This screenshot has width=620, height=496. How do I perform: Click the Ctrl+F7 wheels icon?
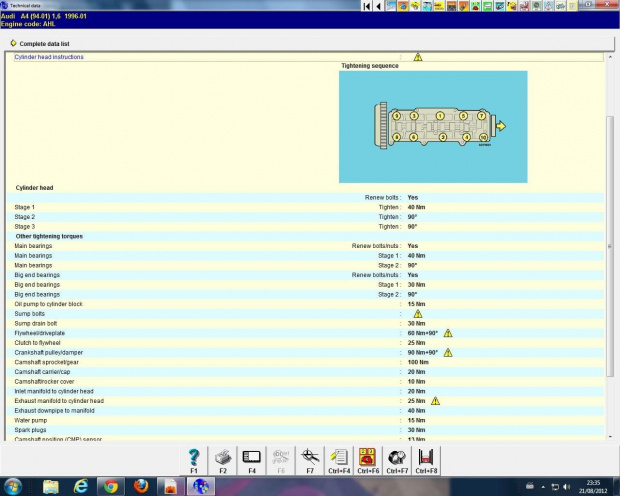tap(396, 459)
